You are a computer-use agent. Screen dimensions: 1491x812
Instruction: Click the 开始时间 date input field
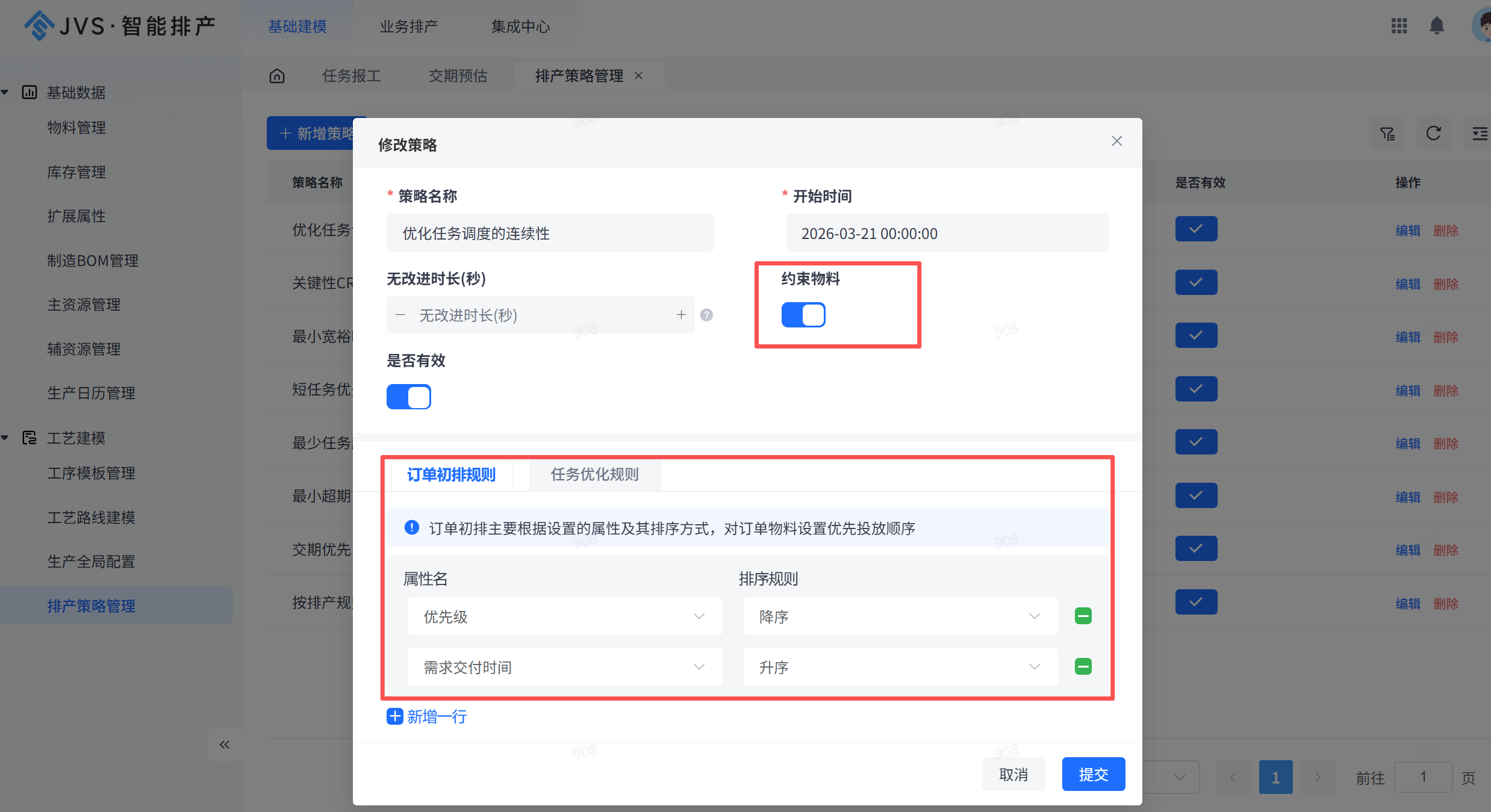pos(946,234)
